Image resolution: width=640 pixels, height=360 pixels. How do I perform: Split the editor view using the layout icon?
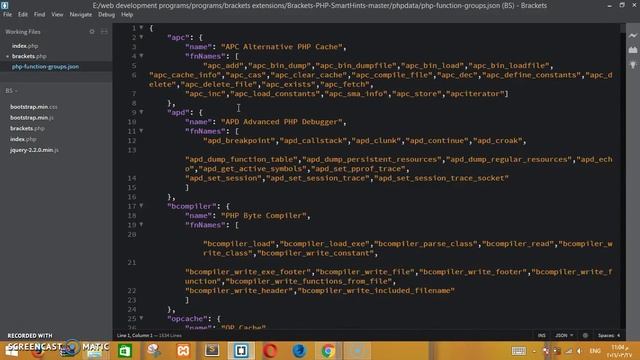tap(104, 31)
